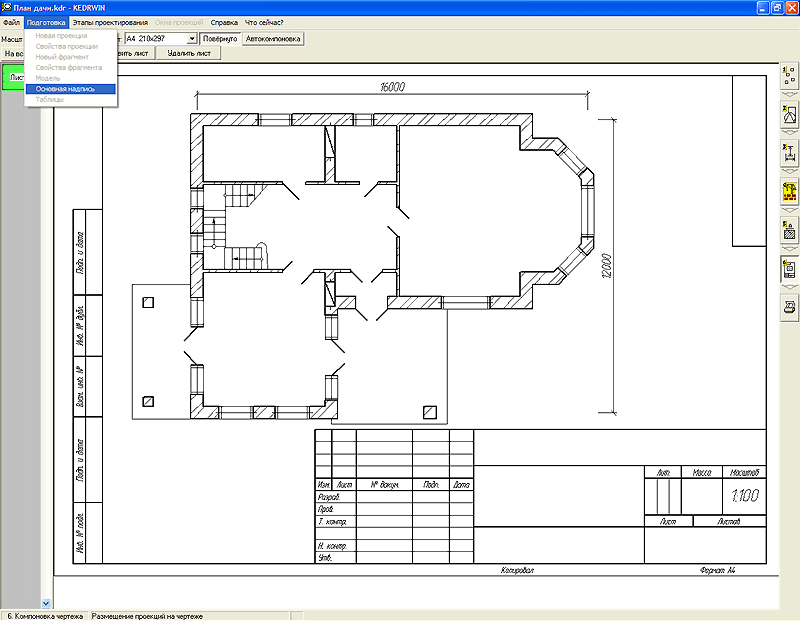Image resolution: width=800 pixels, height=621 pixels.
Task: Open stage 4 yellow wall construction icon
Action: 789,192
